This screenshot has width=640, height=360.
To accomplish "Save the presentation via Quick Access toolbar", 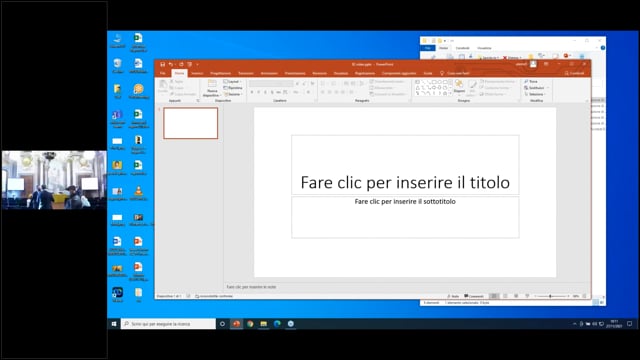I will [162, 64].
